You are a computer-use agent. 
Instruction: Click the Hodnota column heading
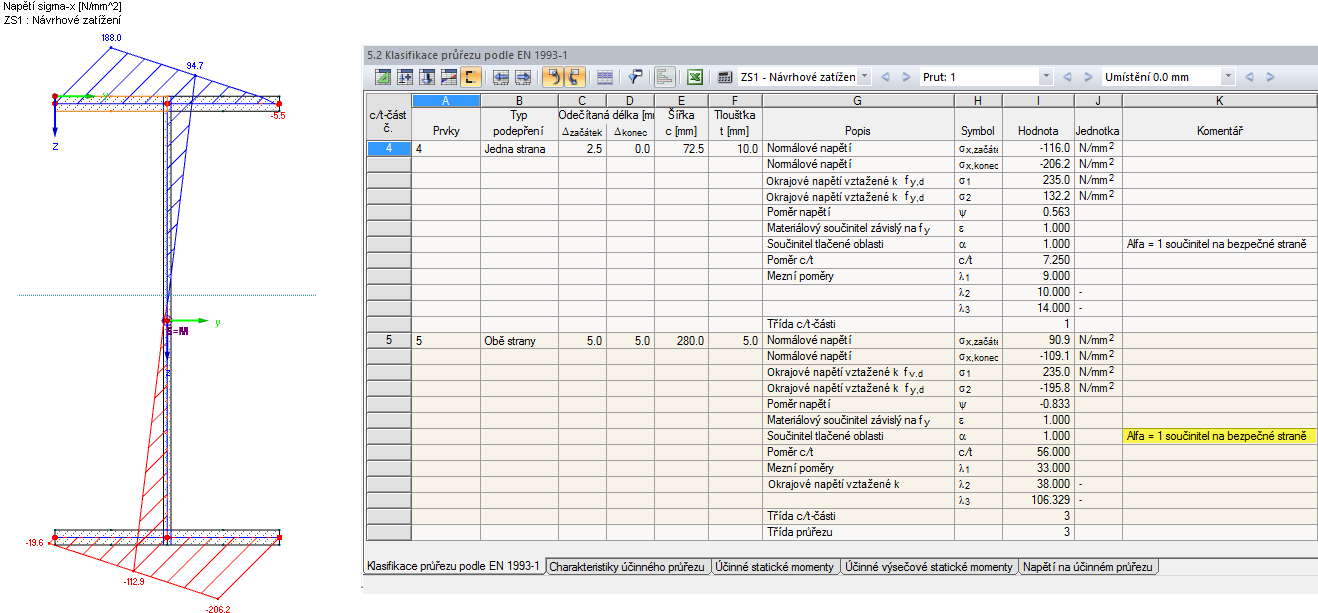click(x=1038, y=131)
